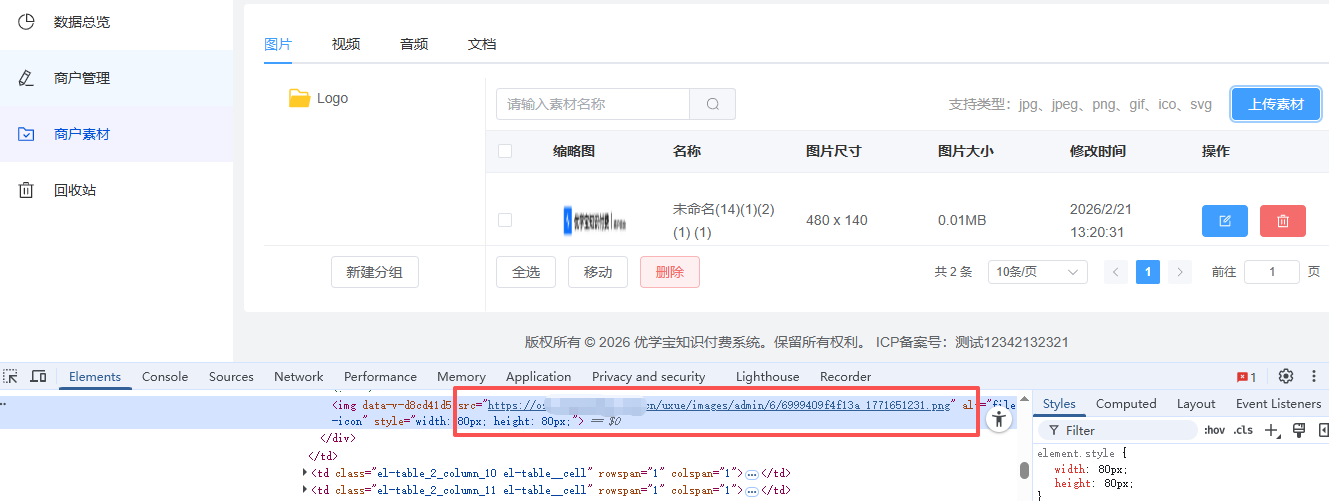Check the checkbox for the first image row

[x=505, y=220]
